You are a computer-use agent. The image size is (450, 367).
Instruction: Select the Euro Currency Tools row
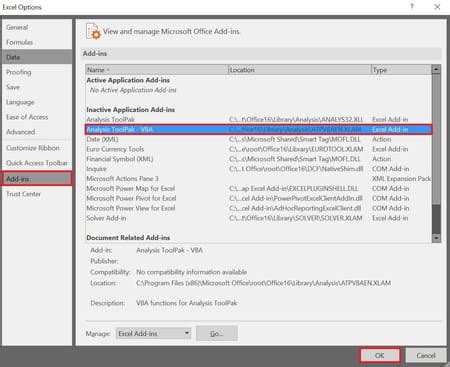(x=258, y=149)
